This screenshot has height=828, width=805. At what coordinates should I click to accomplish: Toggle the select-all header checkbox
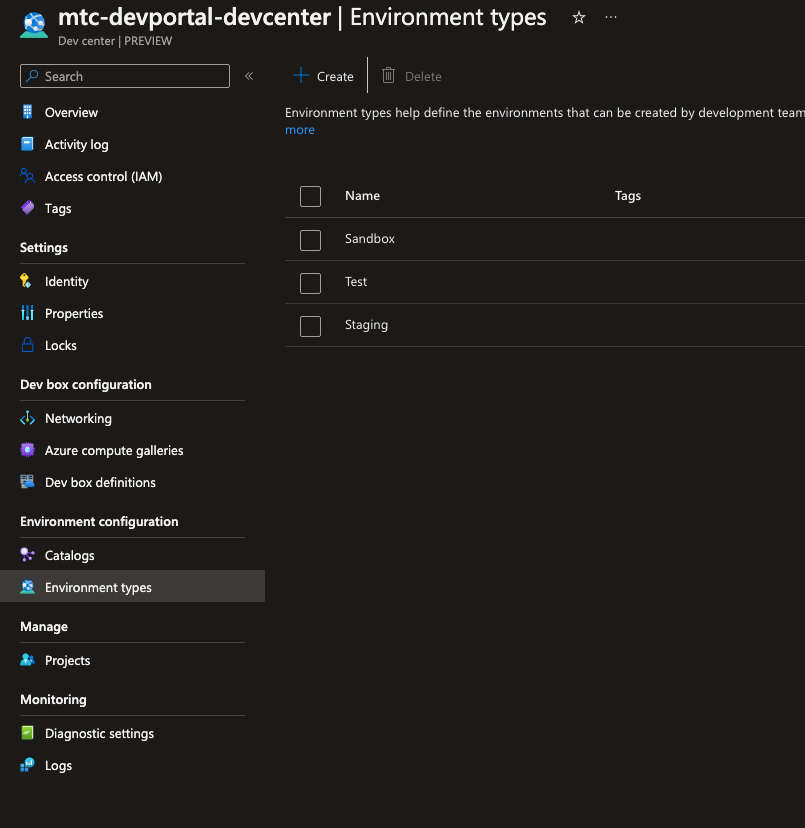pyautogui.click(x=310, y=196)
